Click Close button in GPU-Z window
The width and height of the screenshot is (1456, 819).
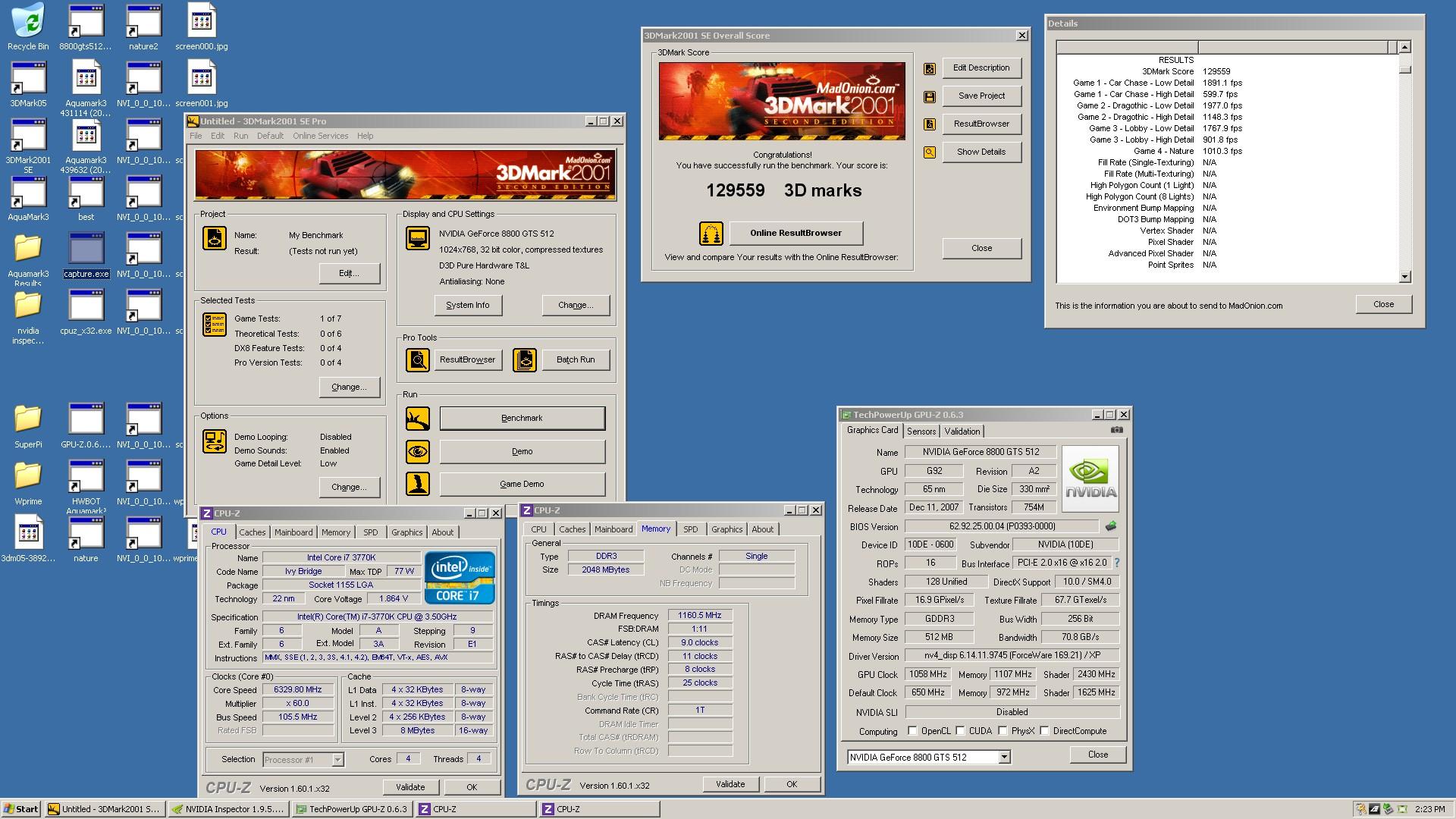click(x=1097, y=755)
